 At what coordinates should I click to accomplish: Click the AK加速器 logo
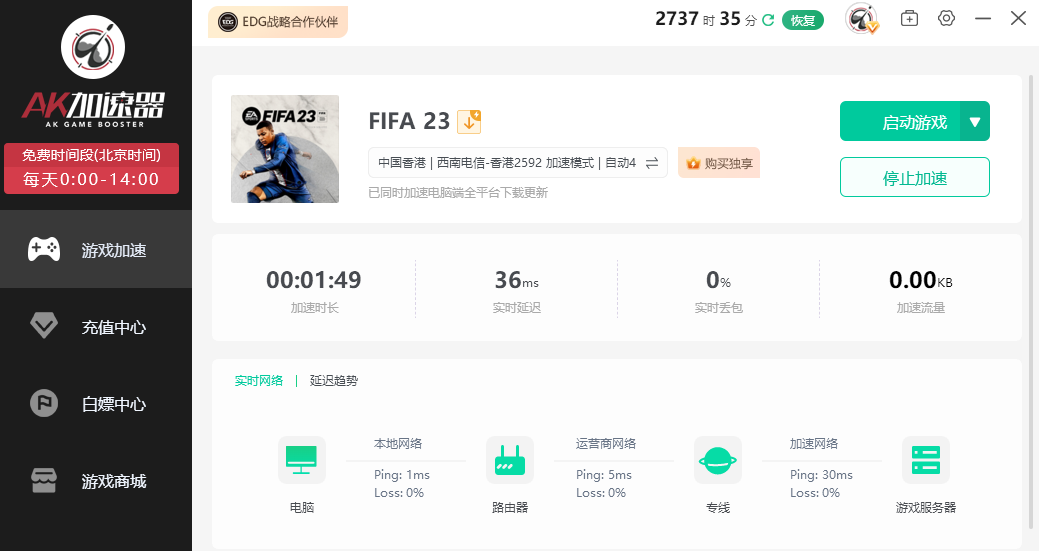93,72
